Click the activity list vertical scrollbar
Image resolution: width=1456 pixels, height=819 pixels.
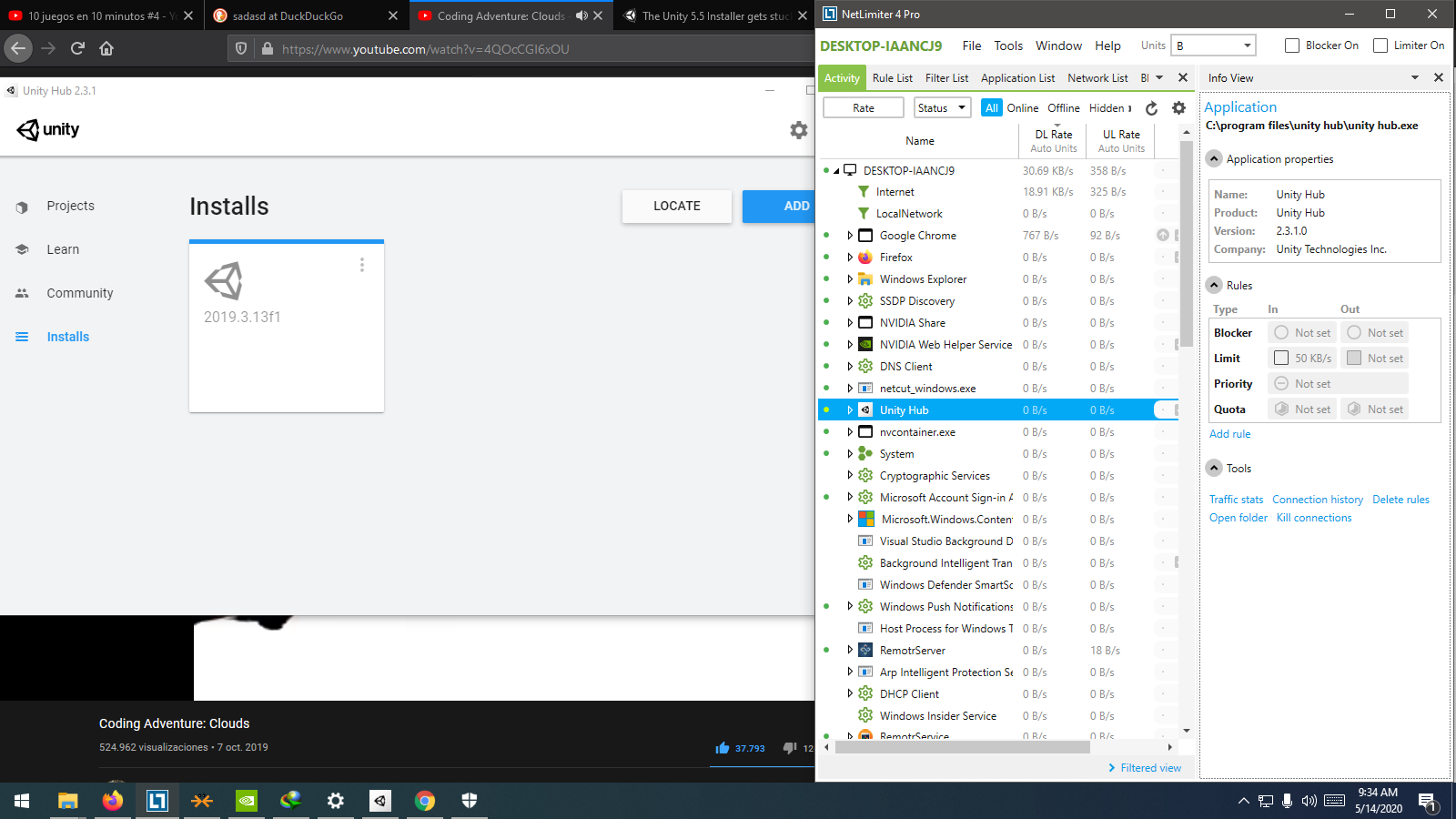coord(1186,243)
